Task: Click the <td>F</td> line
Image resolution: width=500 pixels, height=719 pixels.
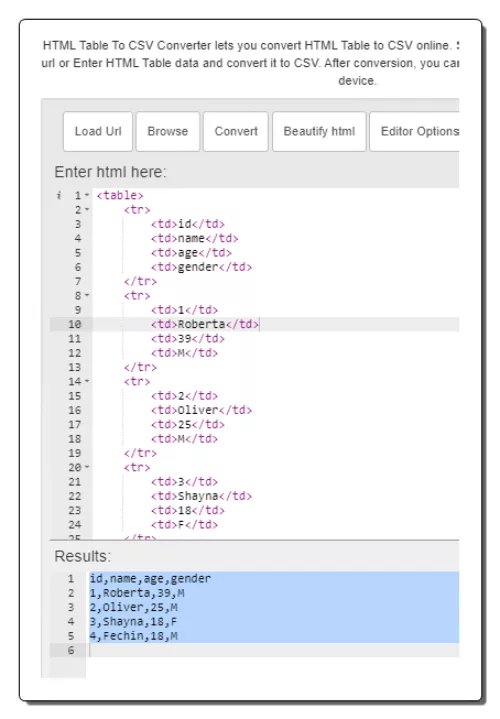Action: tap(184, 525)
